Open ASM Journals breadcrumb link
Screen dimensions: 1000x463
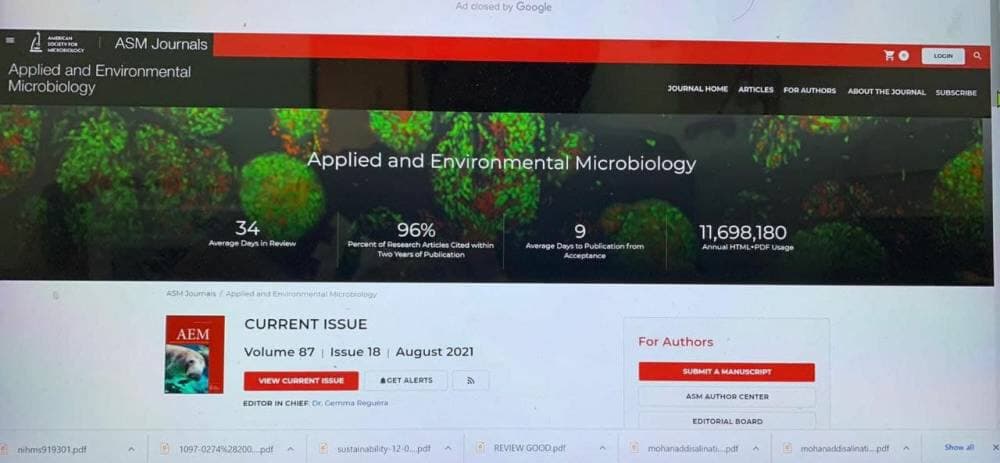(x=191, y=294)
